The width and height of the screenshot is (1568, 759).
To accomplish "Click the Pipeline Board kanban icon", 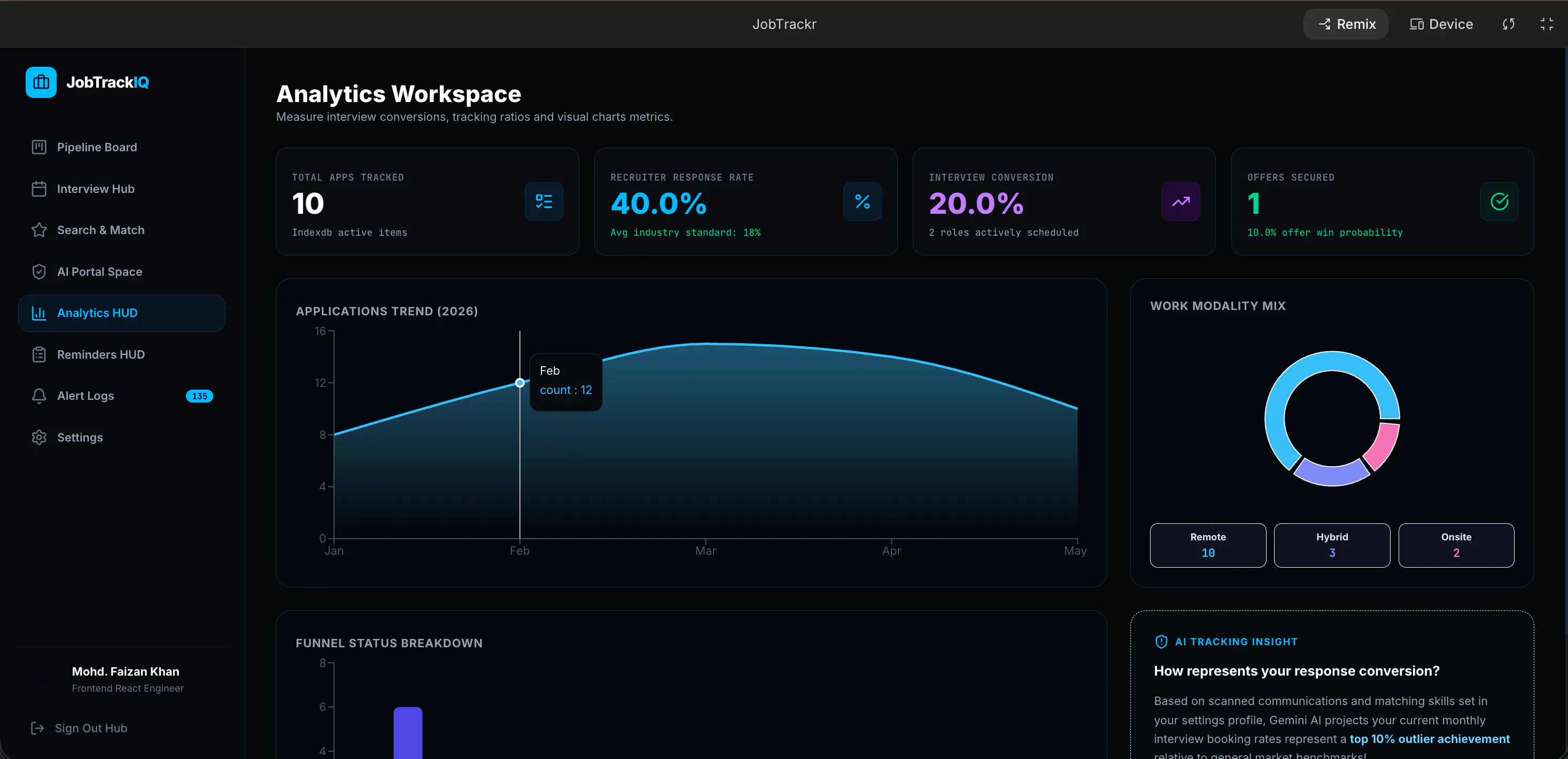I will pos(39,148).
